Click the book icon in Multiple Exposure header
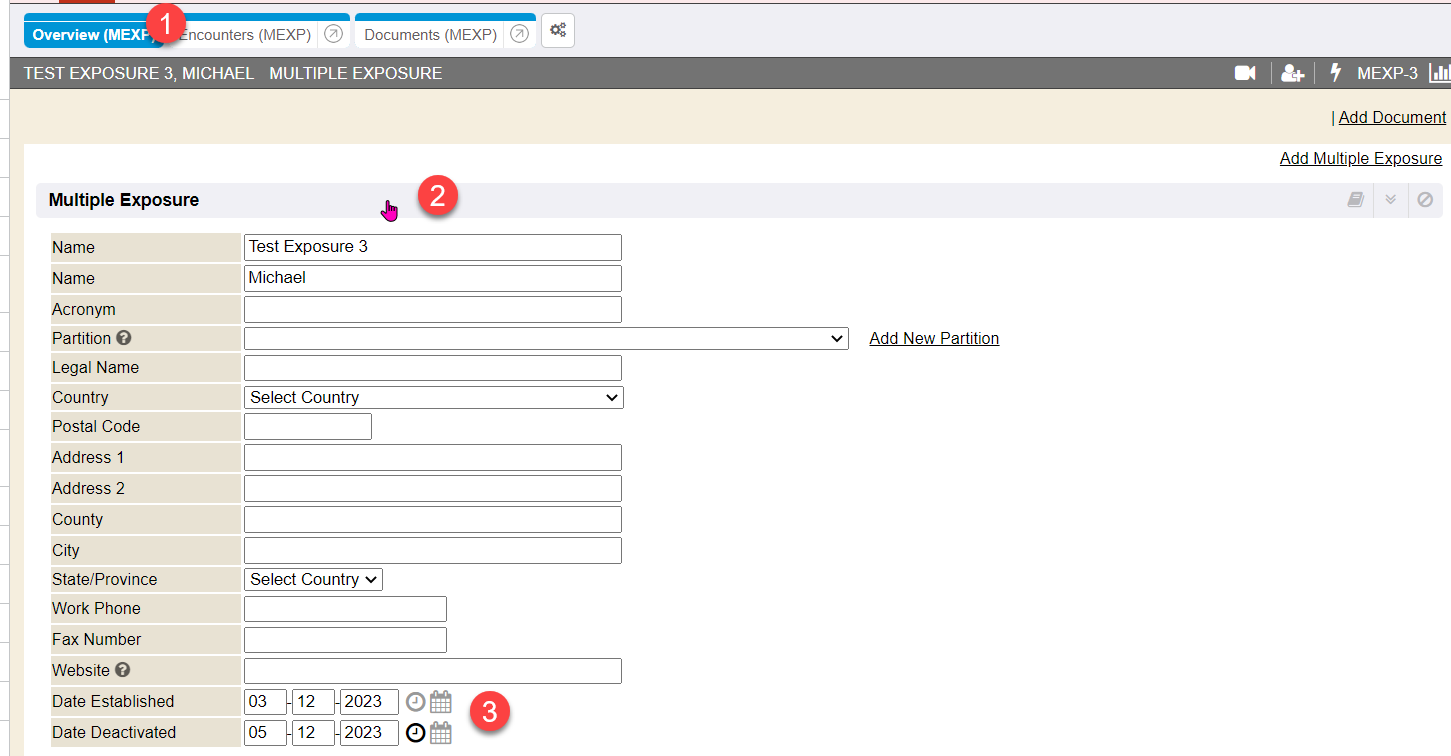 tap(1355, 200)
